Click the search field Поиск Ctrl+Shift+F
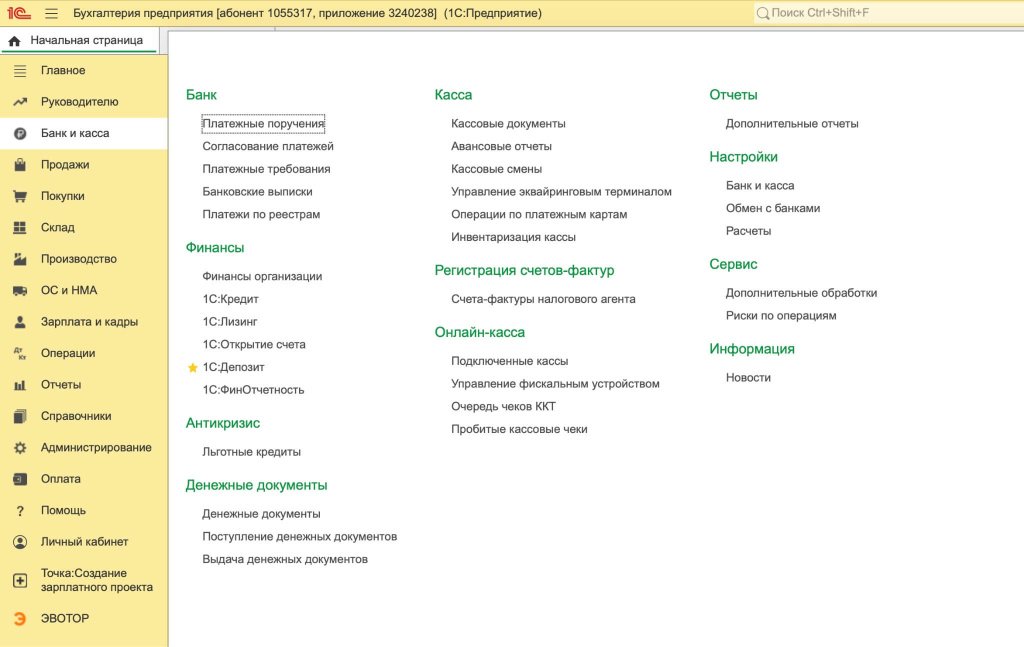 point(888,12)
